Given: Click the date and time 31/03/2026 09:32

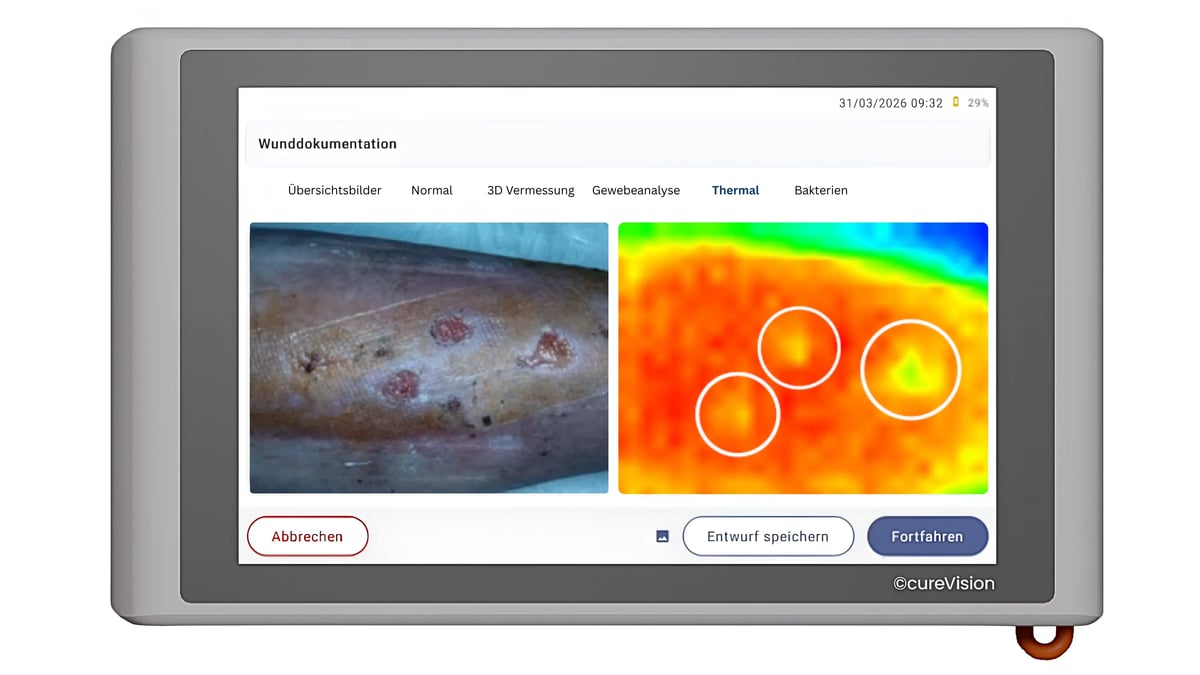Looking at the screenshot, I should pyautogui.click(x=891, y=103).
